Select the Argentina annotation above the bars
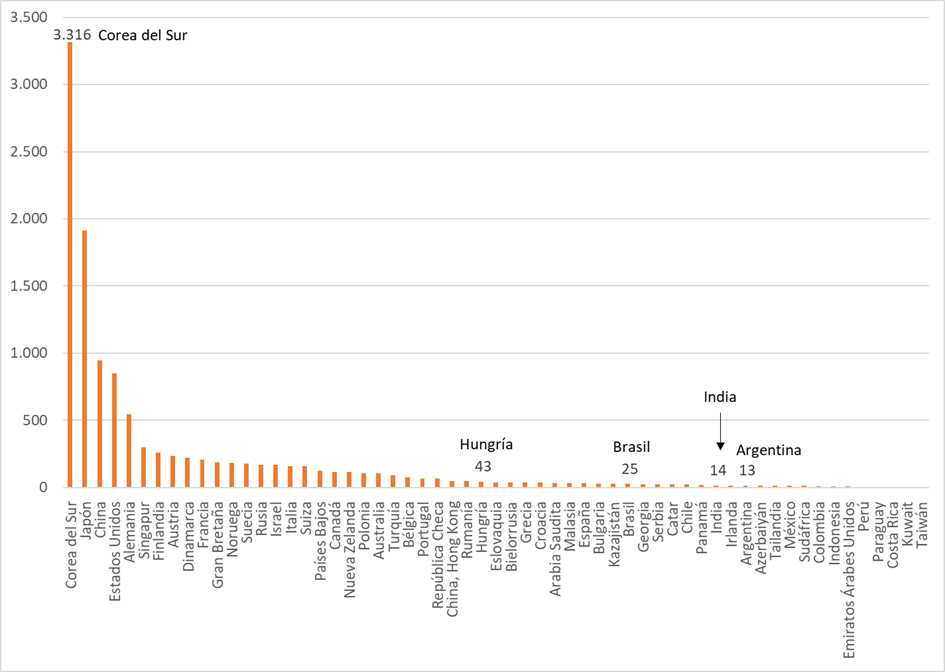Viewport: 945px width, 672px height. (x=769, y=451)
